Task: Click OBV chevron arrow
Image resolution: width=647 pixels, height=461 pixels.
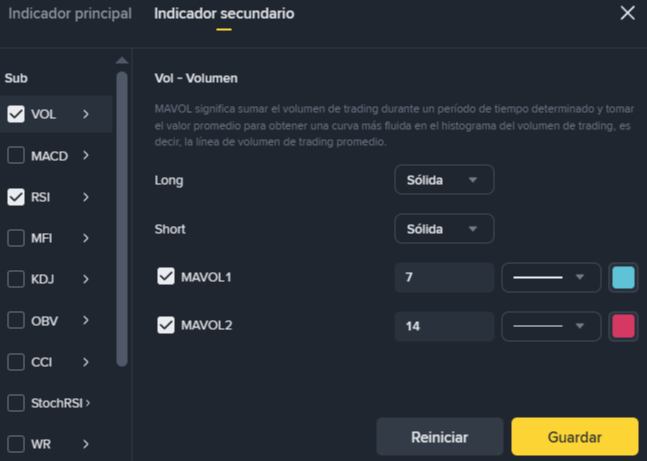Action: (86, 320)
